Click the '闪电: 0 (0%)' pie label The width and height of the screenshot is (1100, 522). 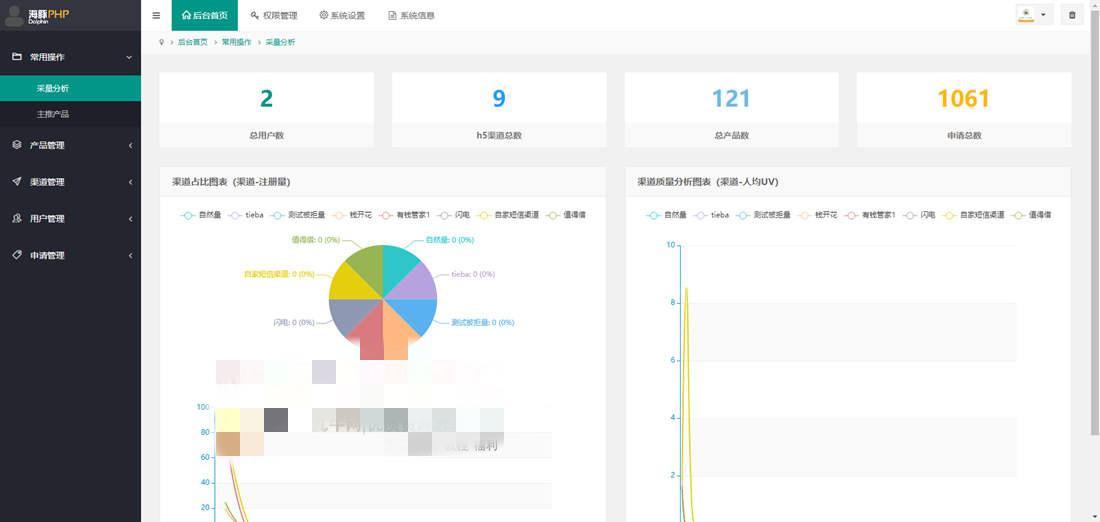tap(293, 323)
